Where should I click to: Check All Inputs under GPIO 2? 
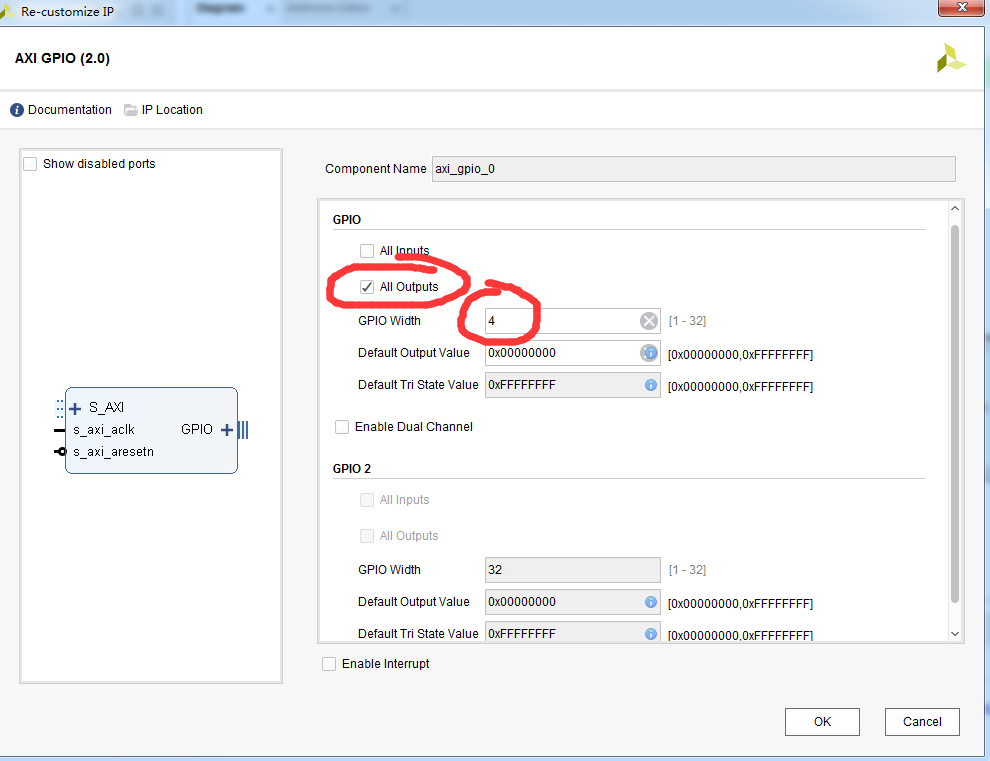[x=367, y=500]
